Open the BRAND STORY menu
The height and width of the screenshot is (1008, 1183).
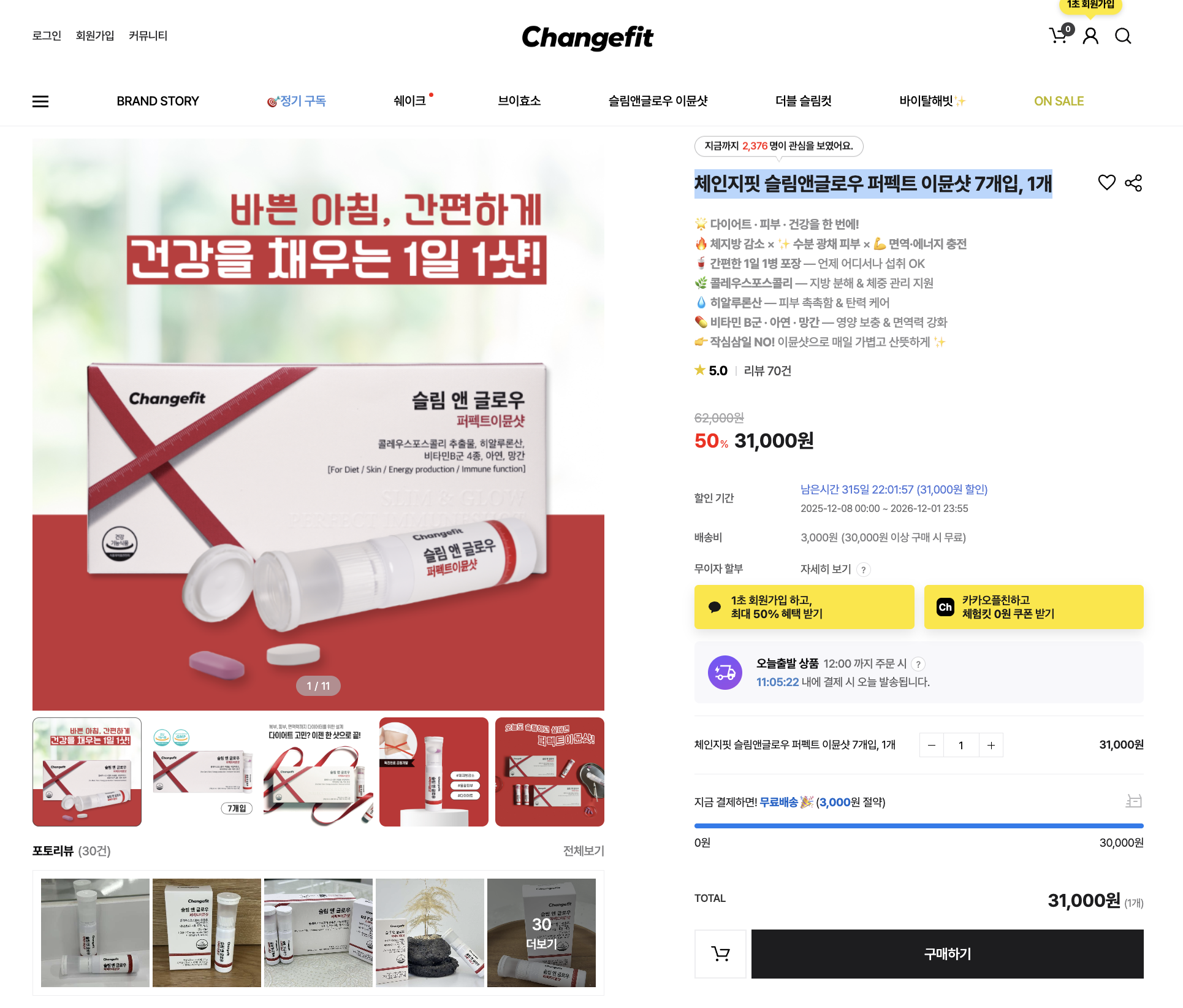click(158, 101)
